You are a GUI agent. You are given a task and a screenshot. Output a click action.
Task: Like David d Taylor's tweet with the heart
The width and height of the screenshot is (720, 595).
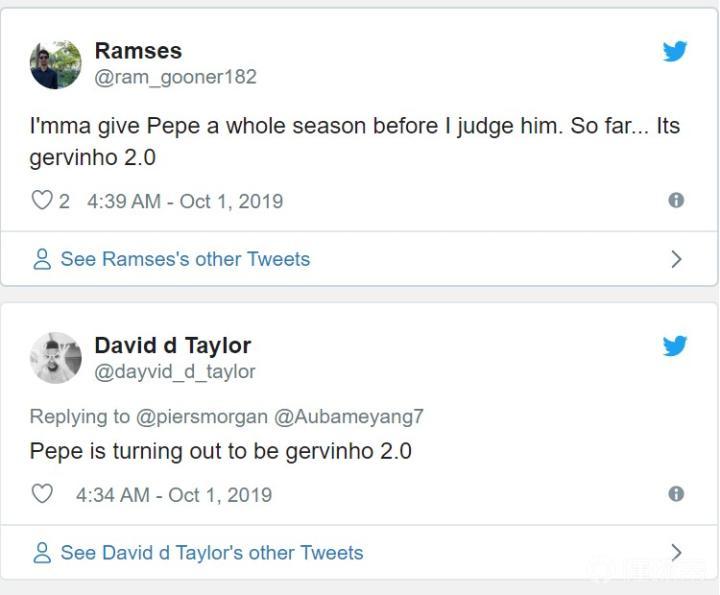[x=41, y=494]
